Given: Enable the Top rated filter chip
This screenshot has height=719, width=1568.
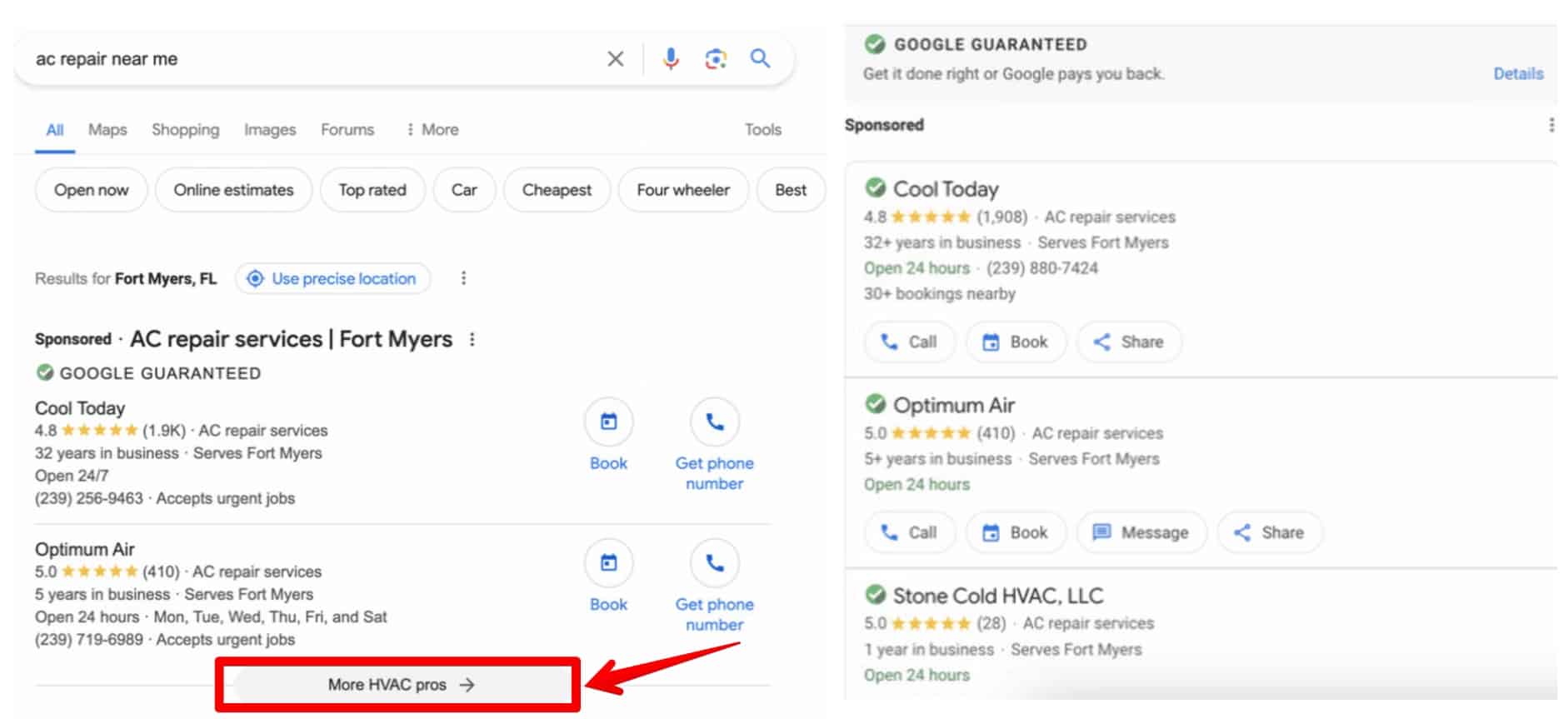Looking at the screenshot, I should (372, 190).
